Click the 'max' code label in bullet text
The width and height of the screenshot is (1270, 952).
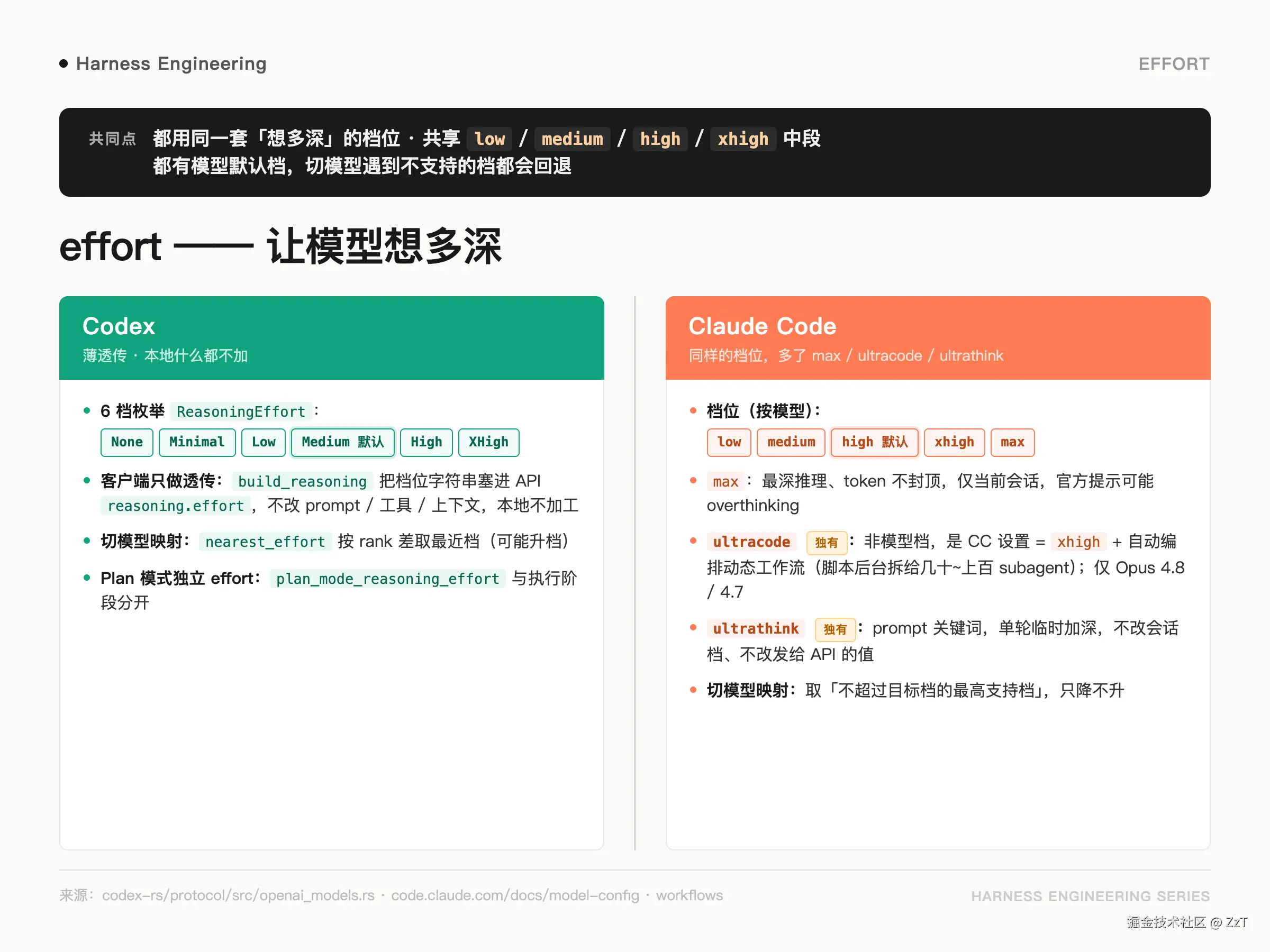click(x=725, y=481)
